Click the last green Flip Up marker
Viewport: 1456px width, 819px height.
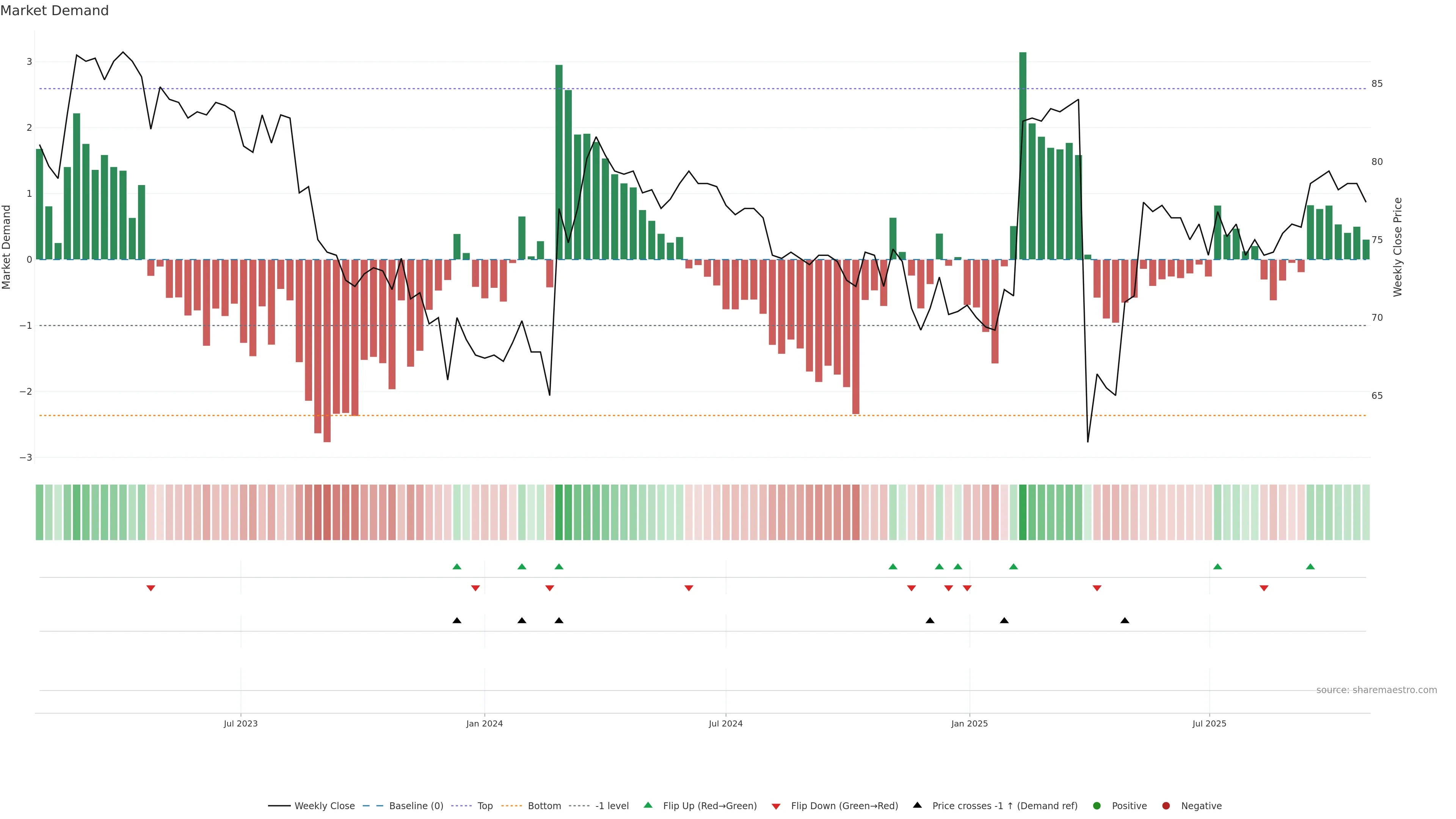point(1310,566)
